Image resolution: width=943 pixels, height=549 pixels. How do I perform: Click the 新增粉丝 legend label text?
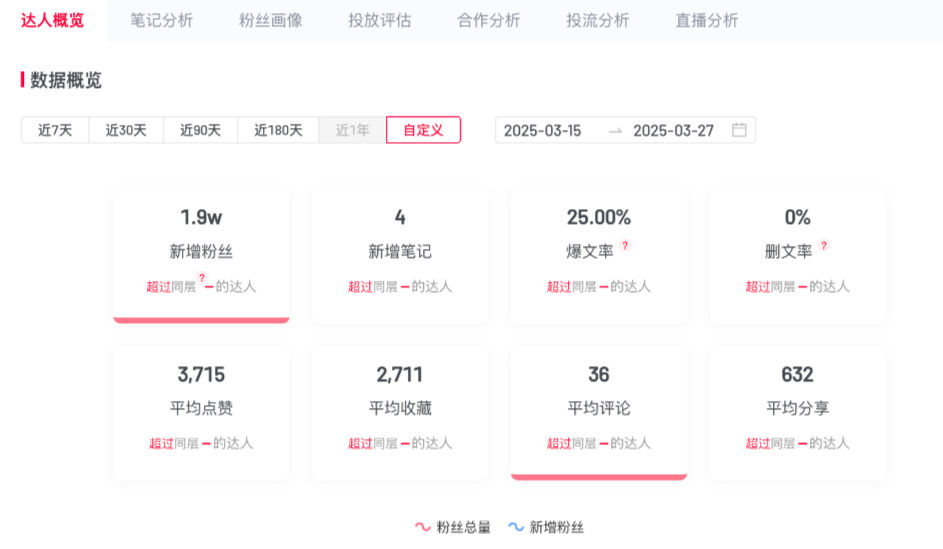point(556,527)
